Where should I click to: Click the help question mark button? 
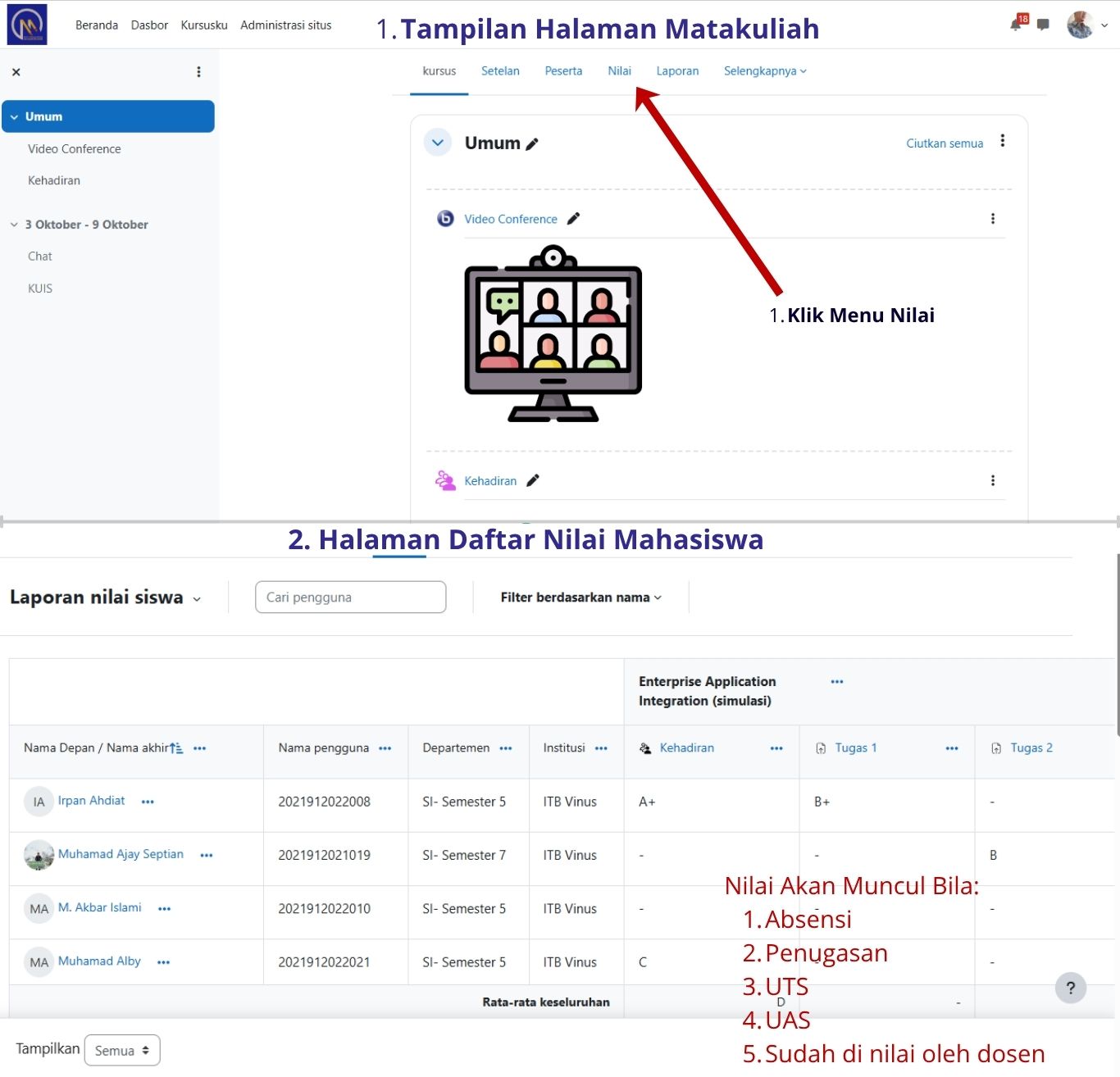pyautogui.click(x=1070, y=988)
